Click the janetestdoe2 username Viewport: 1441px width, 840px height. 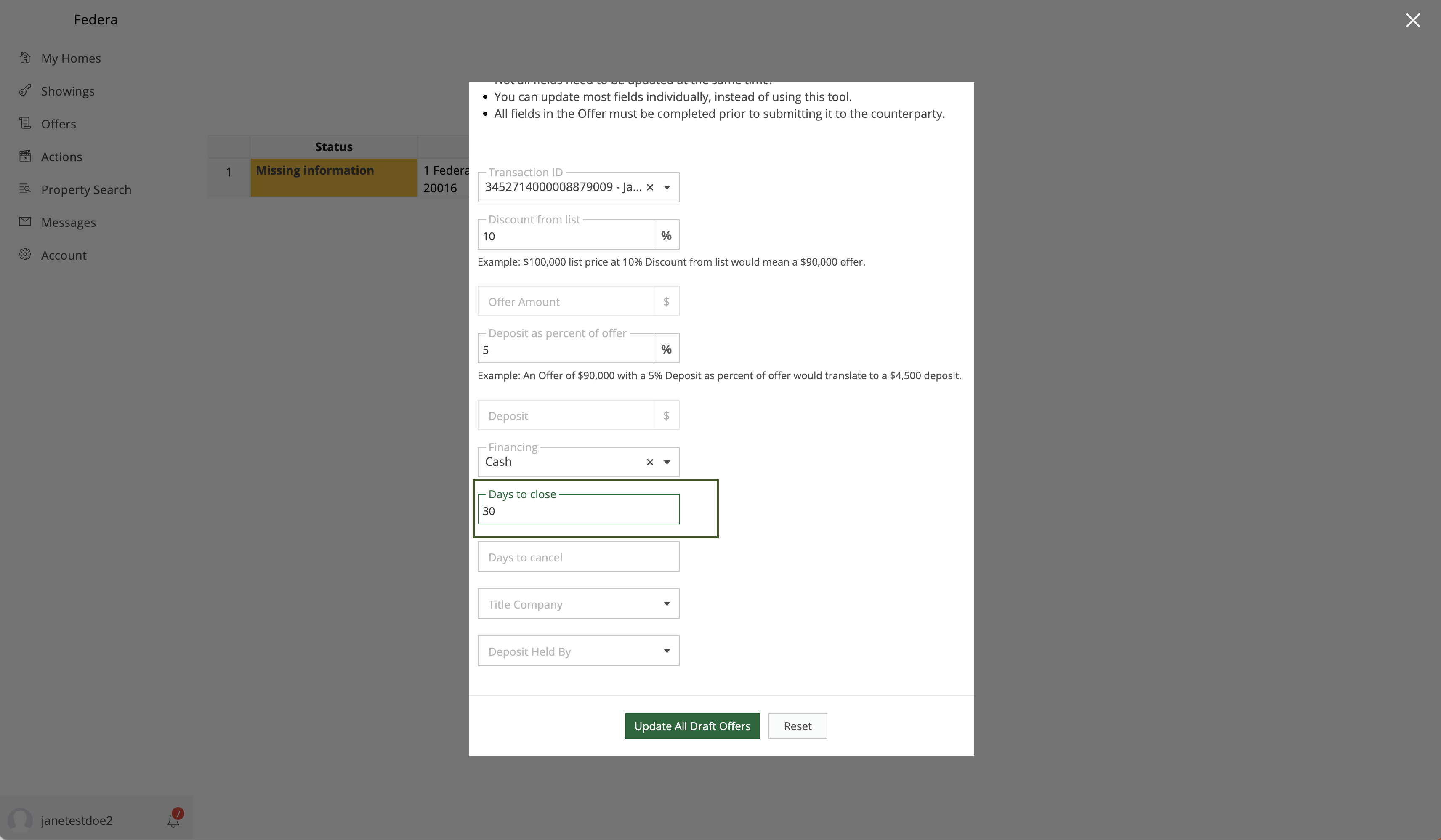click(77, 820)
